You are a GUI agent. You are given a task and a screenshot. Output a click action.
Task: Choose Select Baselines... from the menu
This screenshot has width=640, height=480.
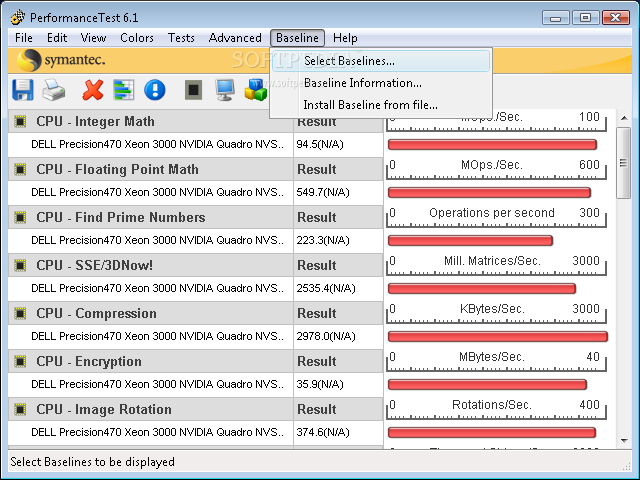coord(381,61)
